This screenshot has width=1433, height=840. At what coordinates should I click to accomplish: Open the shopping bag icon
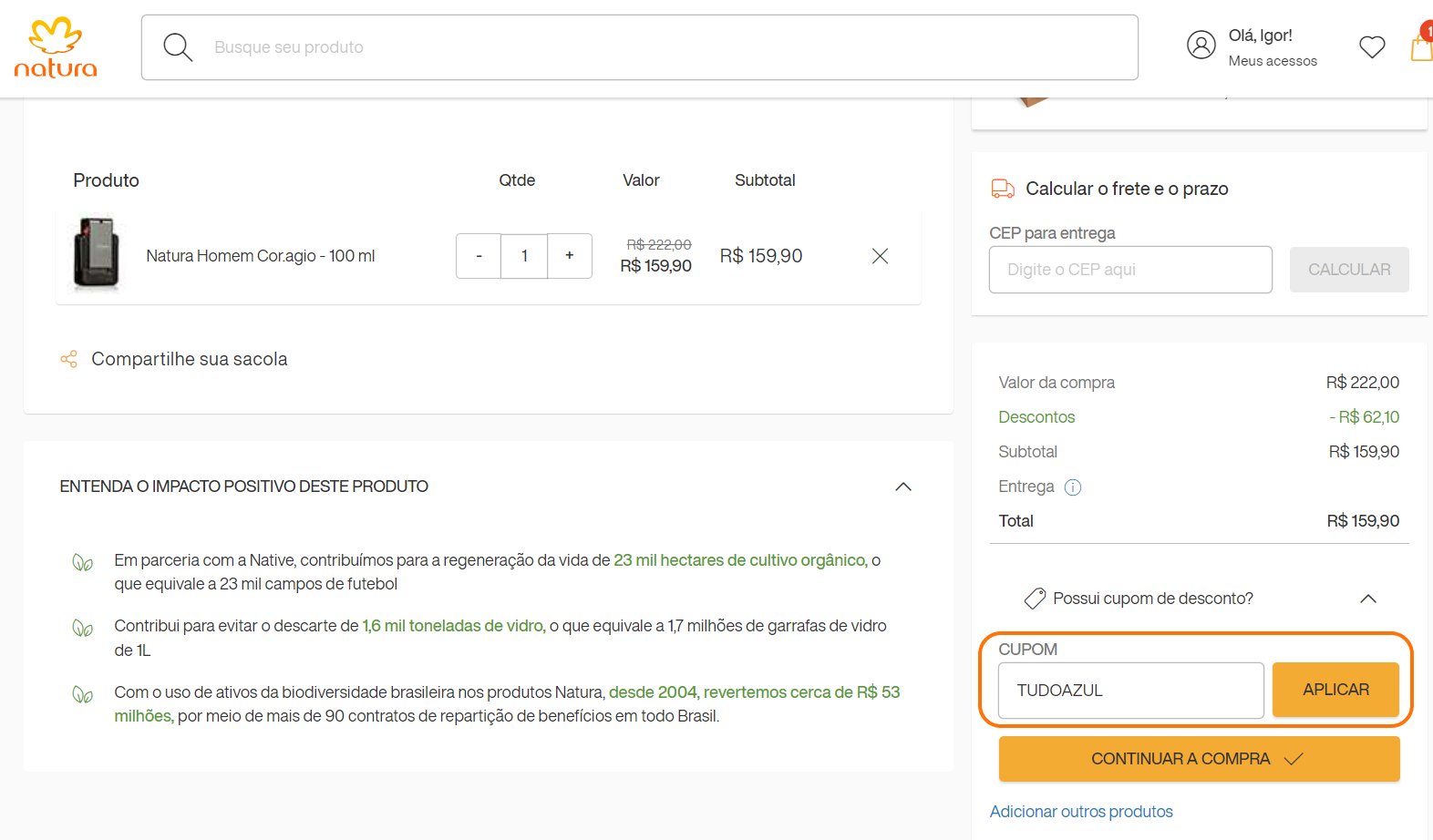[x=1422, y=47]
